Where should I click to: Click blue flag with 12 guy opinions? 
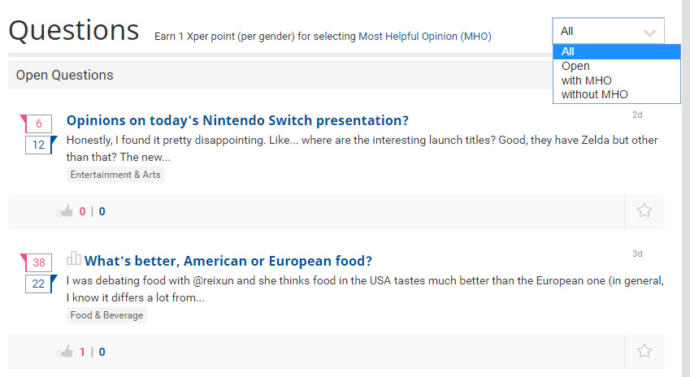point(41,145)
